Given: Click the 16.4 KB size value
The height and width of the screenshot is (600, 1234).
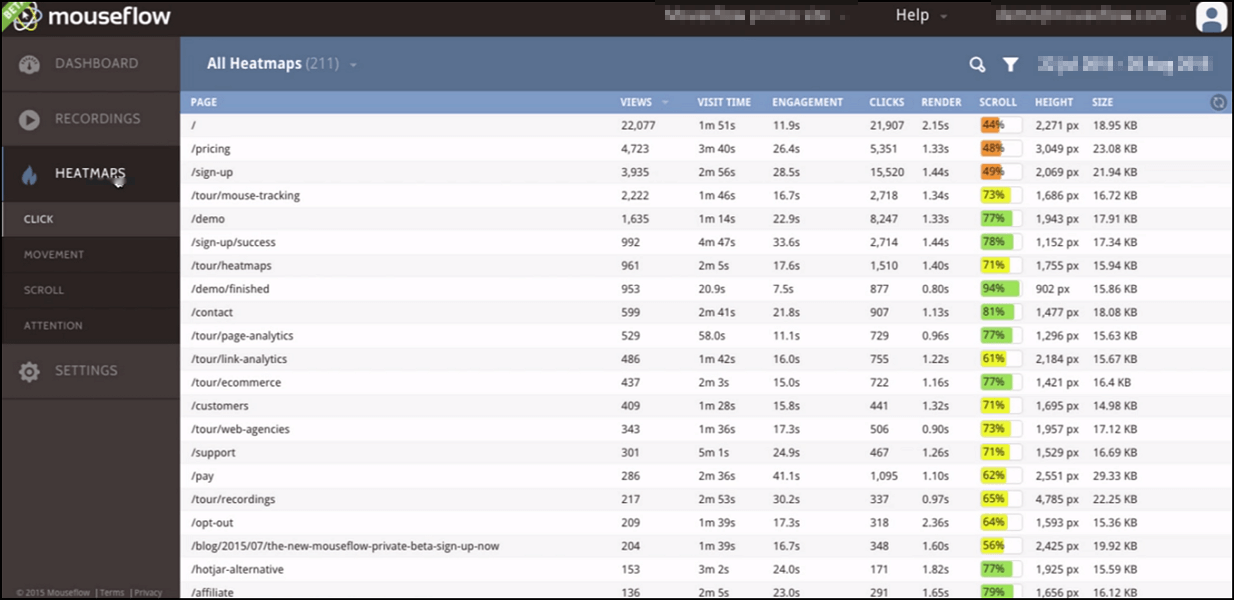Looking at the screenshot, I should click(x=1112, y=383).
